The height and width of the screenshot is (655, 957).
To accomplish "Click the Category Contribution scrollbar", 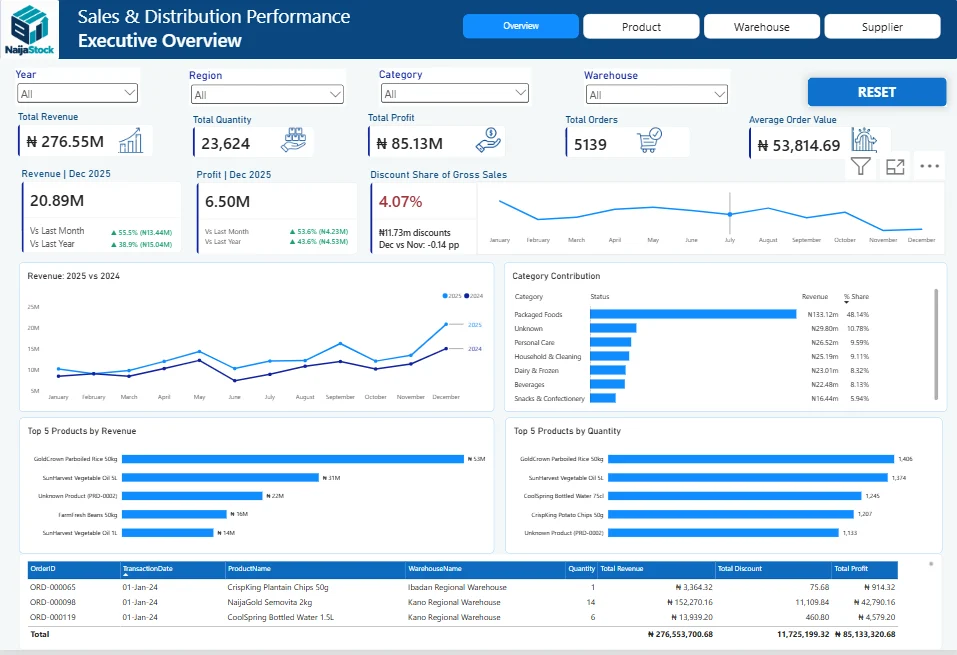I will click(x=936, y=345).
